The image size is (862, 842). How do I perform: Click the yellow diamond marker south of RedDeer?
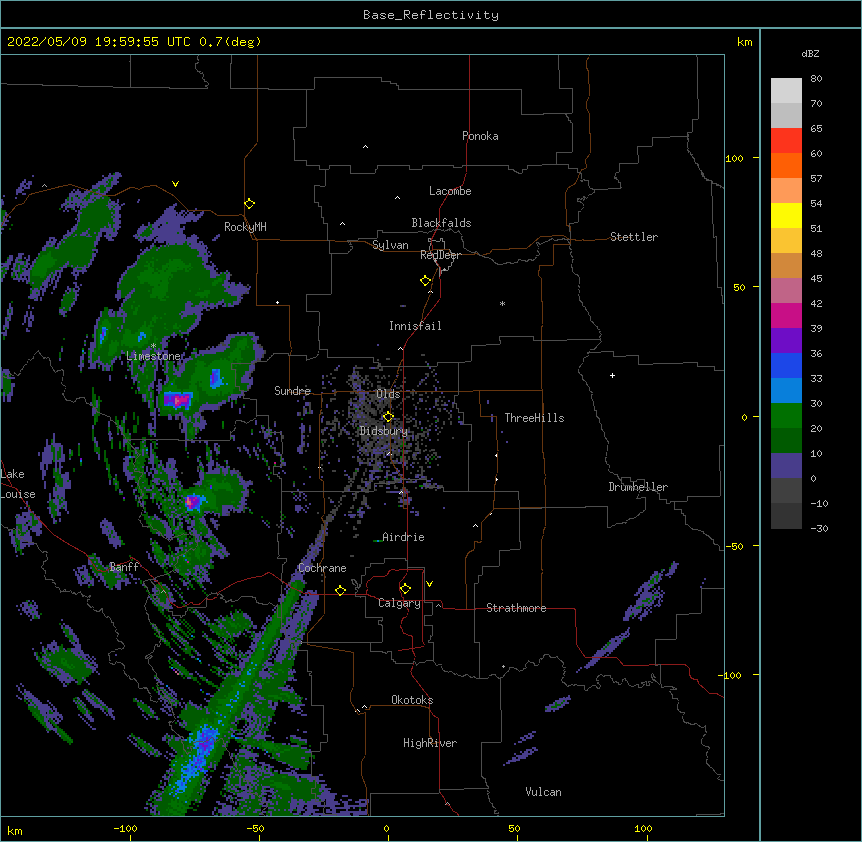point(425,280)
